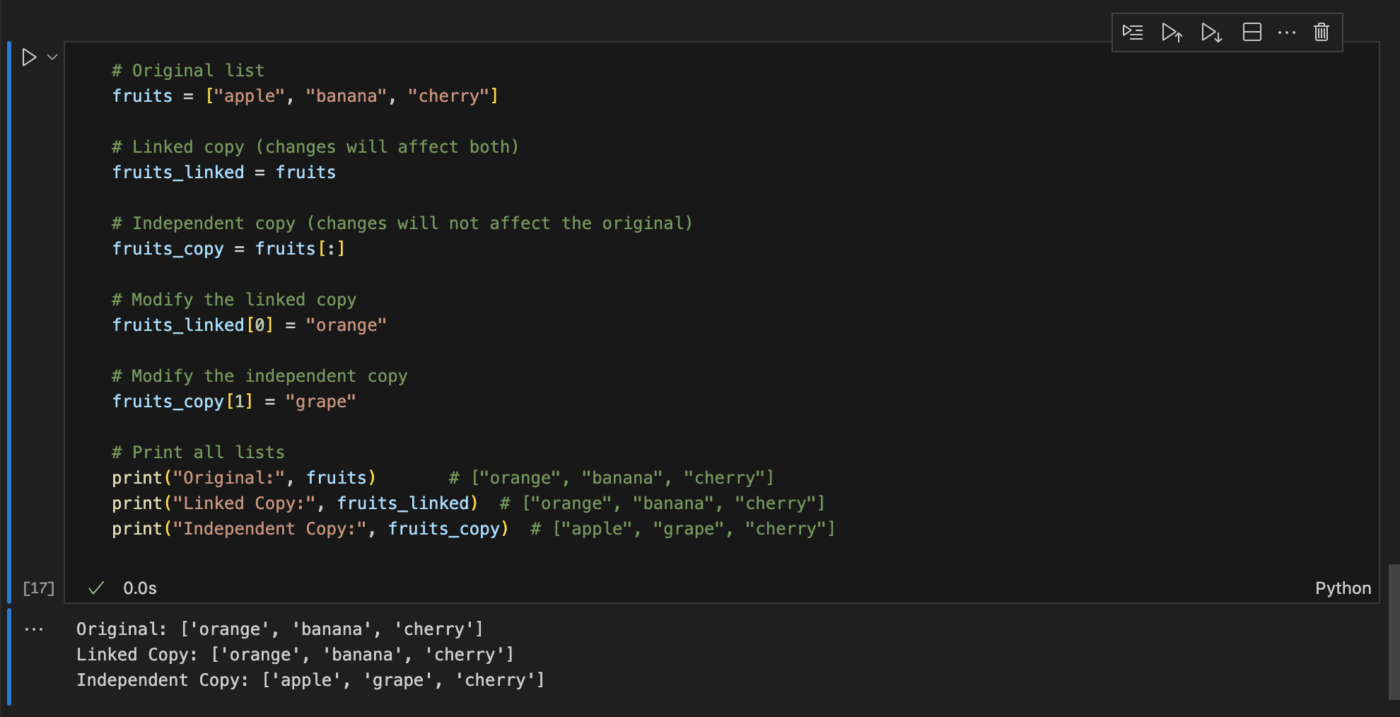Execute cells above using the toolbar icon
Screen dimensions: 1400x717
tap(1172, 32)
